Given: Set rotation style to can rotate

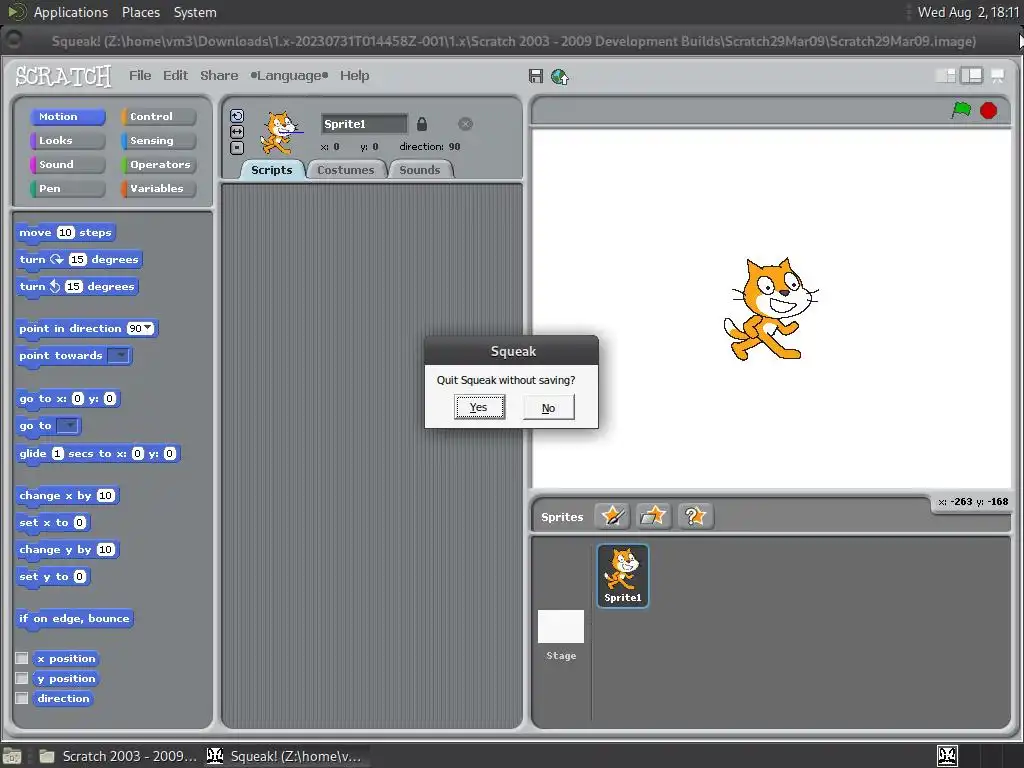Looking at the screenshot, I should (237, 116).
